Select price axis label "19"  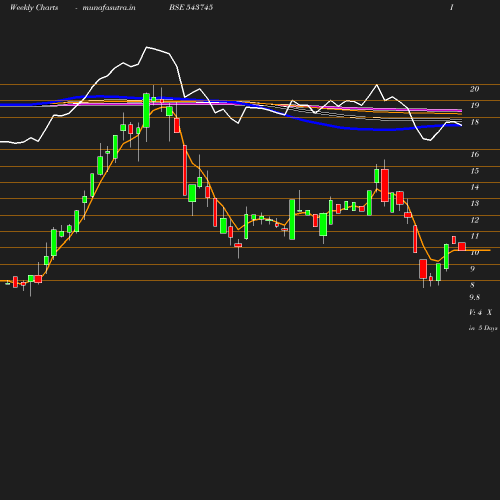(x=475, y=106)
